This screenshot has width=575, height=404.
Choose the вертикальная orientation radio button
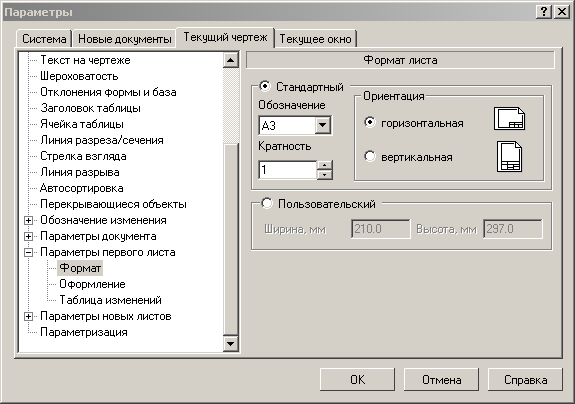tap(370, 157)
